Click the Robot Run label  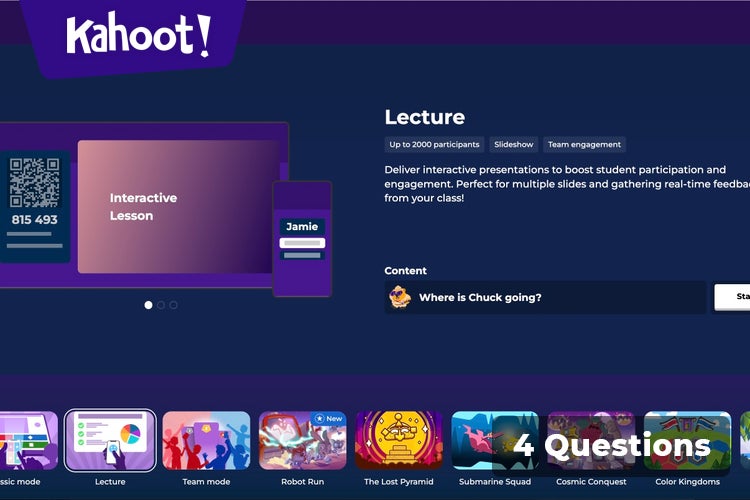pyautogui.click(x=302, y=482)
